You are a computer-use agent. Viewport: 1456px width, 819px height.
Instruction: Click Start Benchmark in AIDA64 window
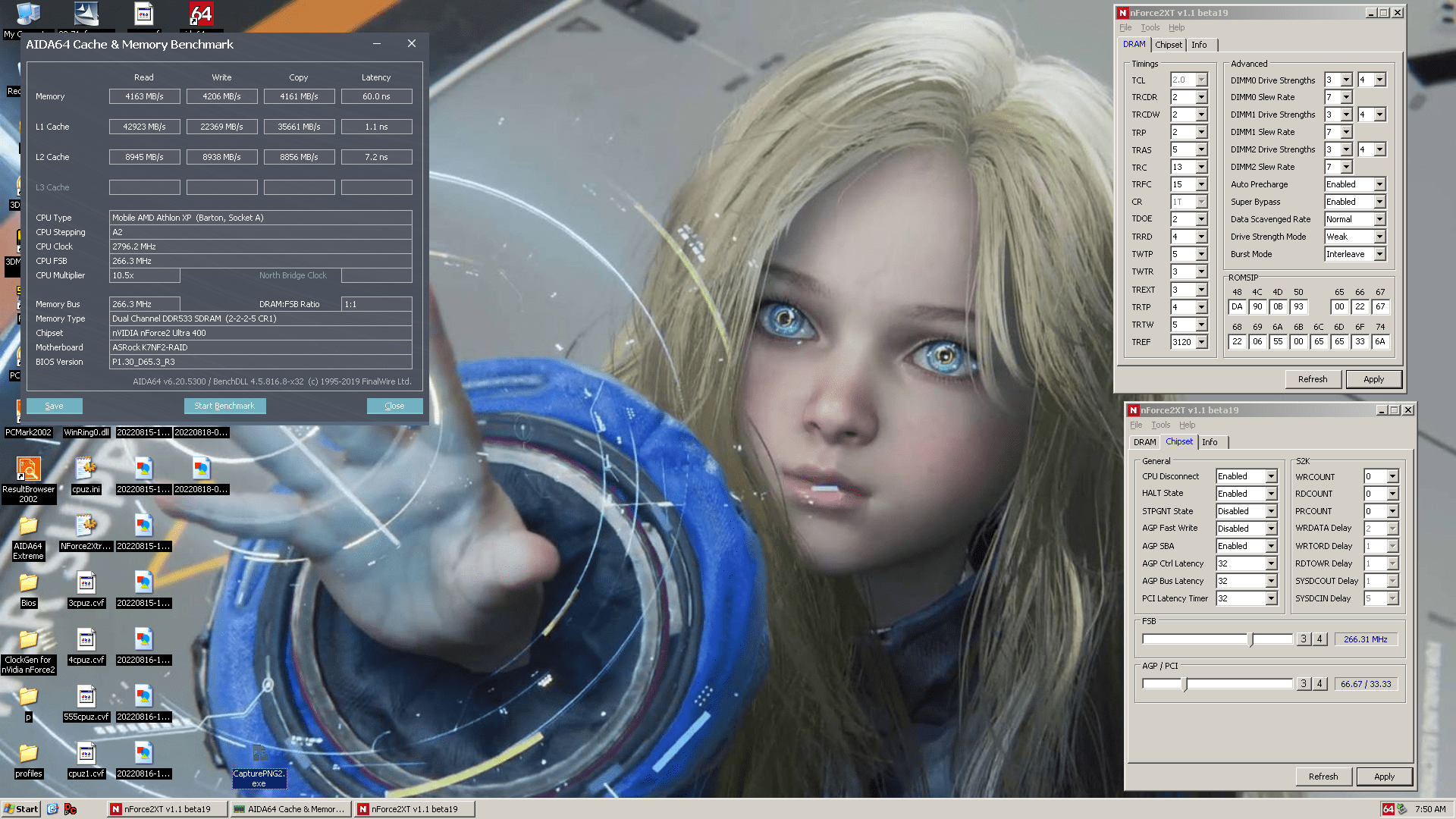[224, 406]
